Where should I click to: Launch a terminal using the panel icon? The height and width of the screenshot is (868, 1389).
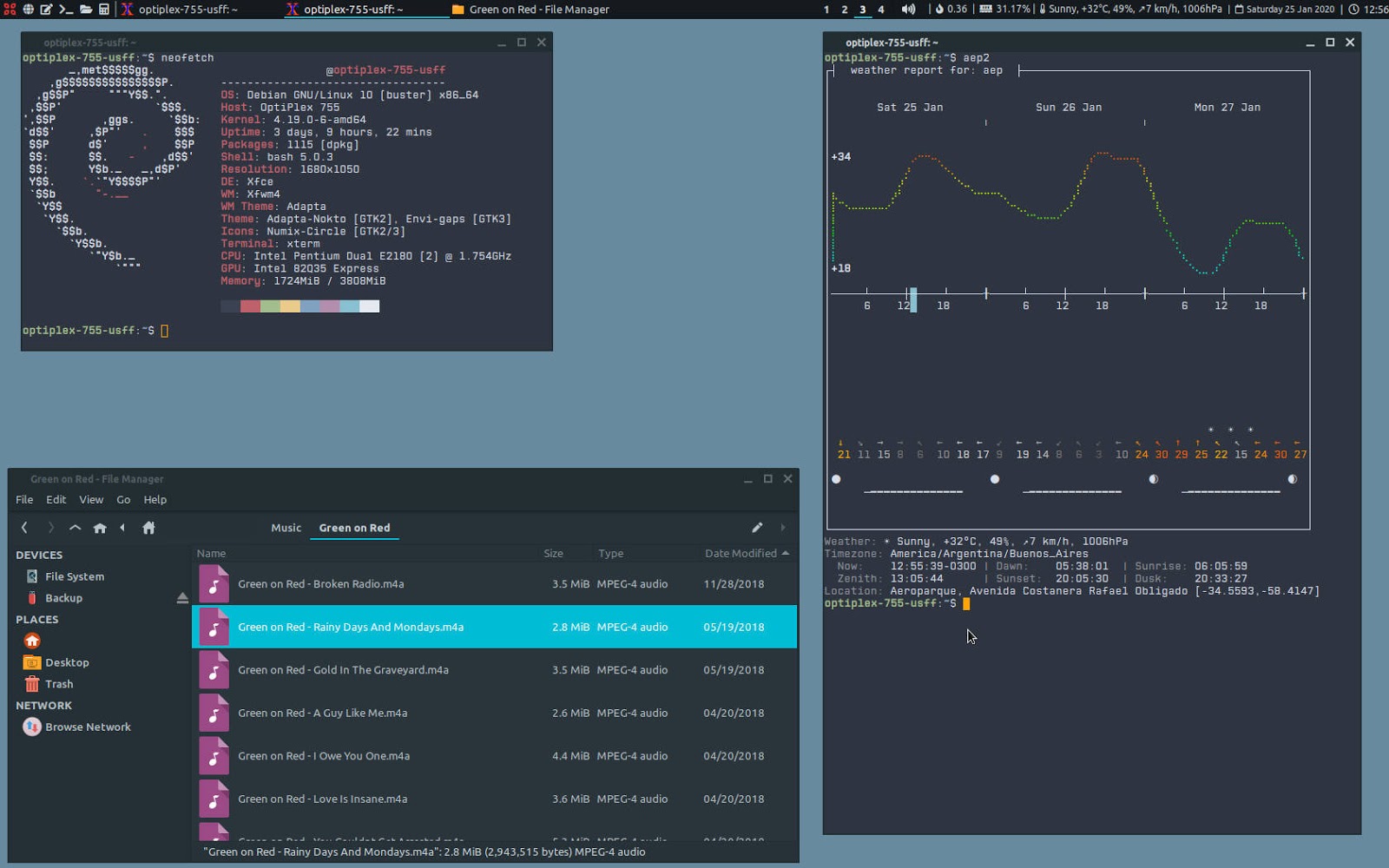[66, 10]
